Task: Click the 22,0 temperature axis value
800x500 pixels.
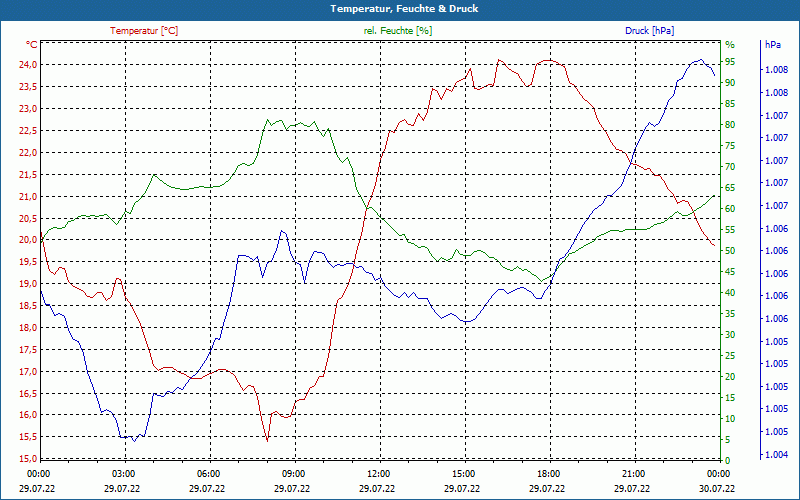Action: pyautogui.click(x=29, y=153)
